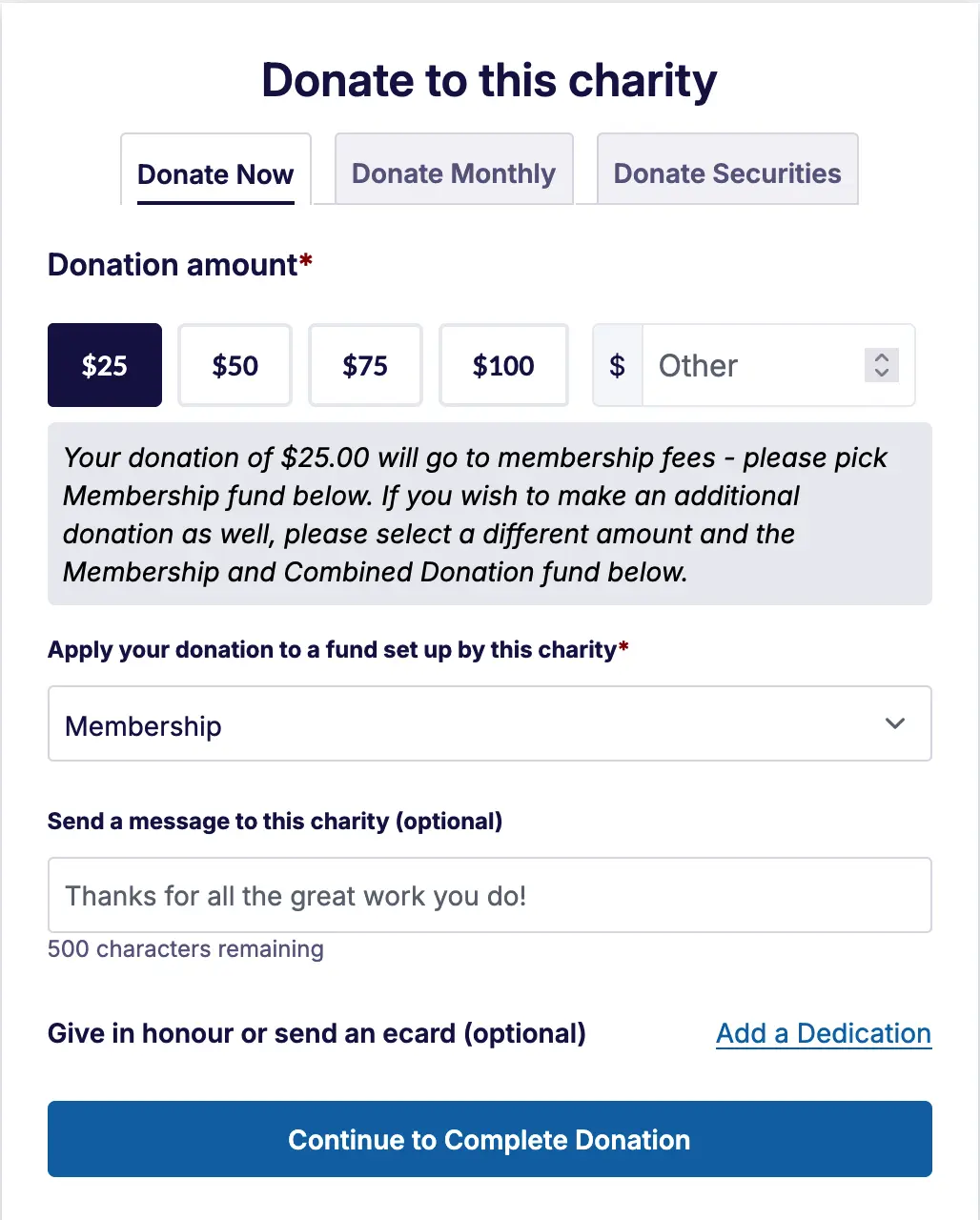Viewport: 980px width, 1220px height.
Task: Open the Membership fund dropdown
Action: 489,724
